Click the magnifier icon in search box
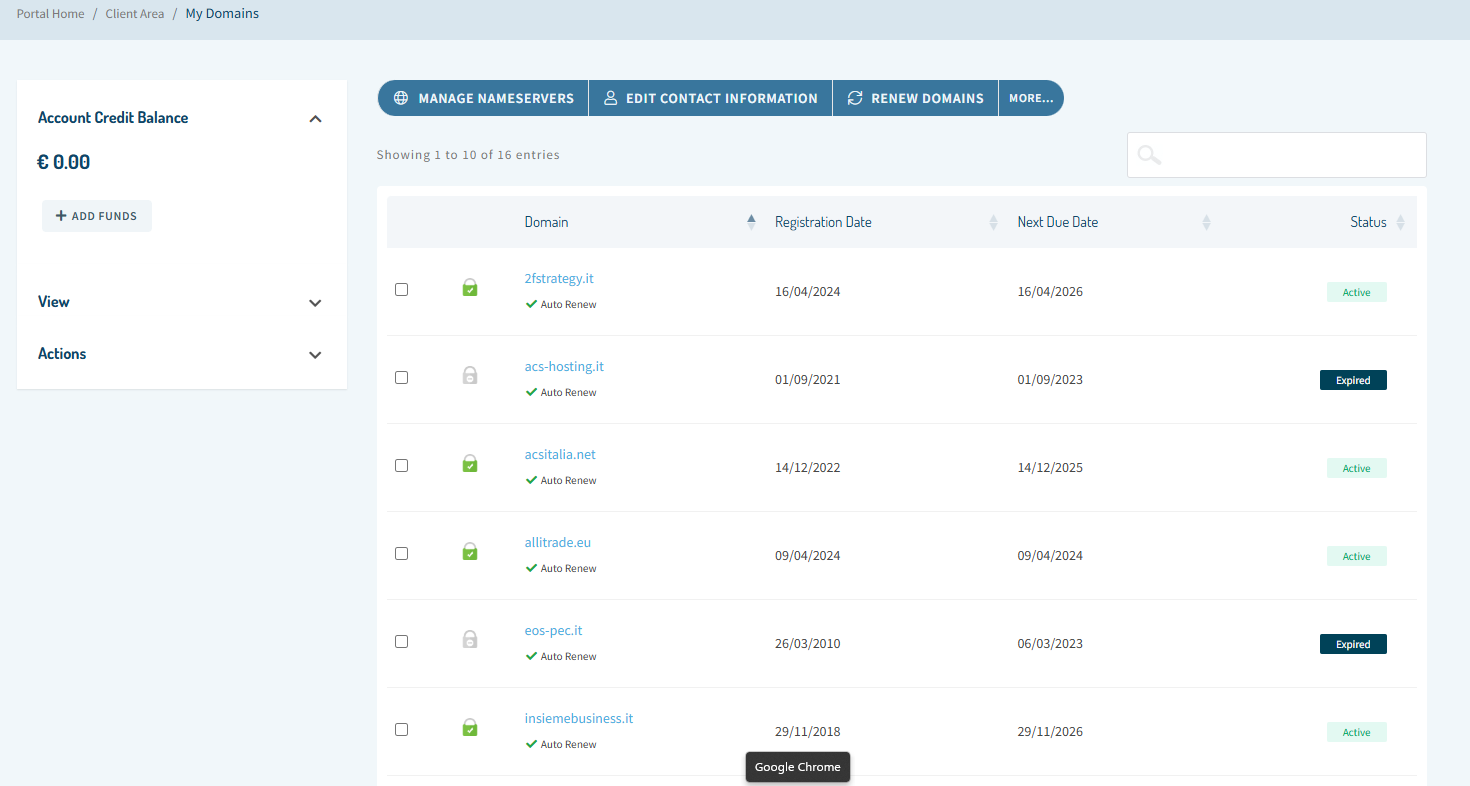Screen dimensions: 1470x786 (x=1150, y=155)
